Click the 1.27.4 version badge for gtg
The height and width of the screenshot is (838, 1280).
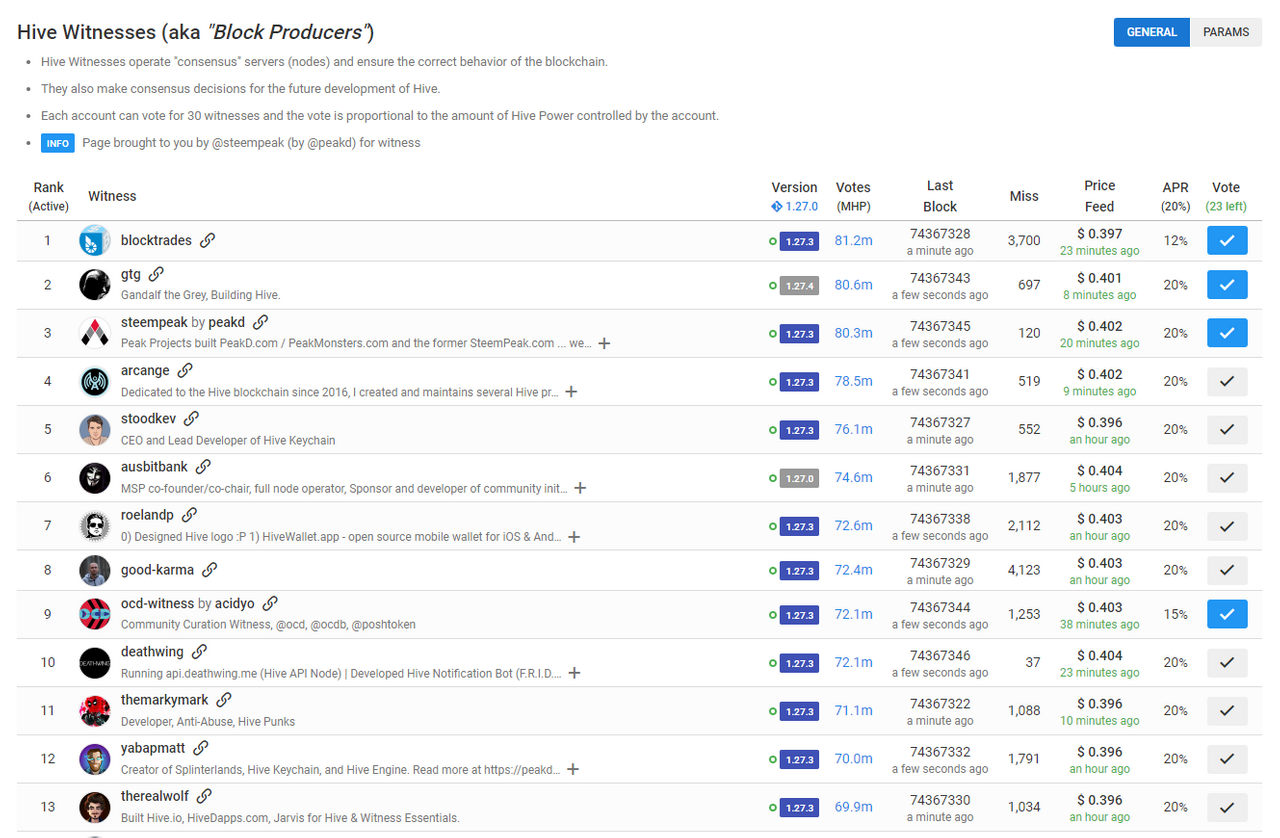pos(799,285)
